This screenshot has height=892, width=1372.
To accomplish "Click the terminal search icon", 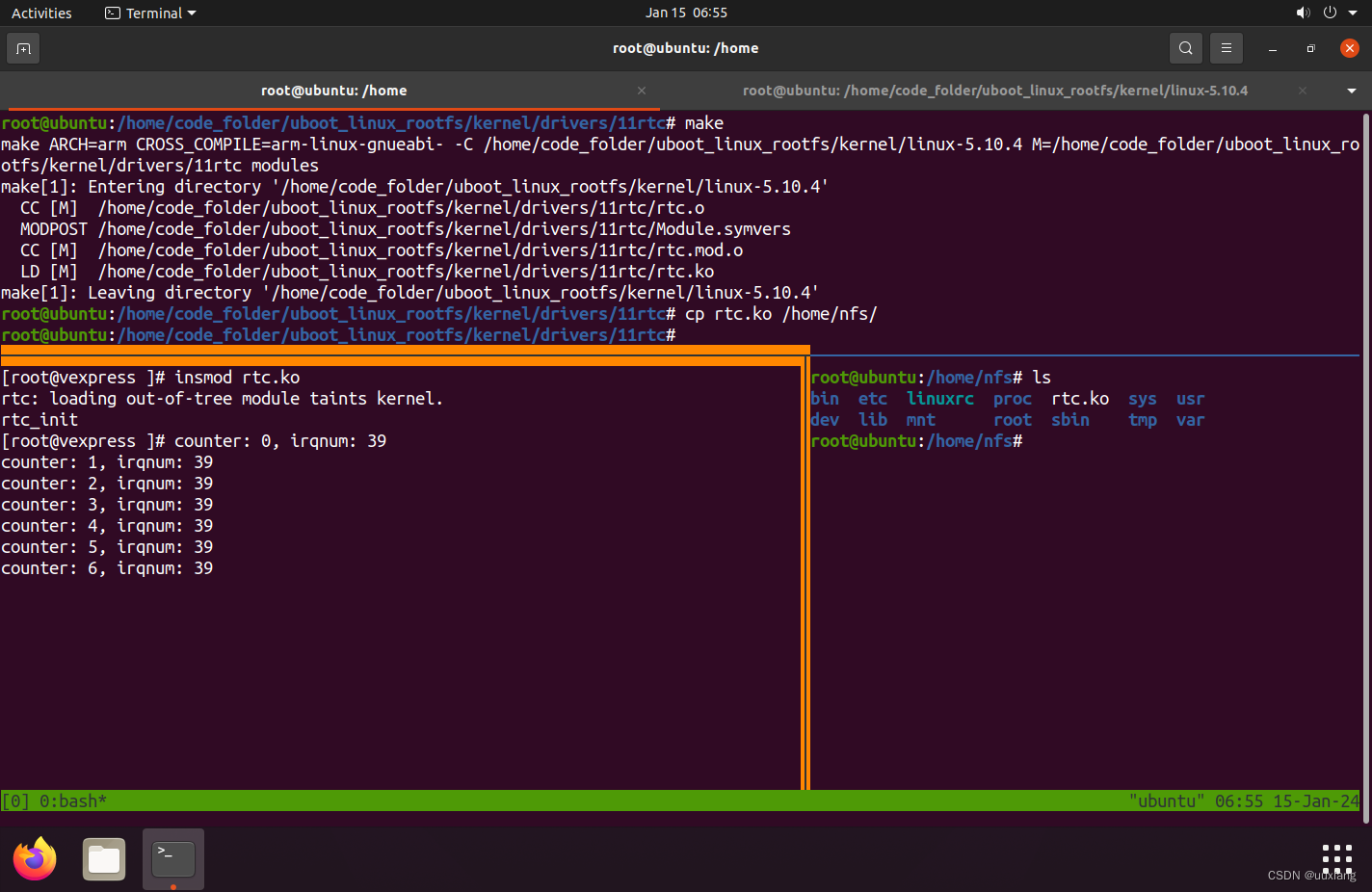I will pos(1185,48).
